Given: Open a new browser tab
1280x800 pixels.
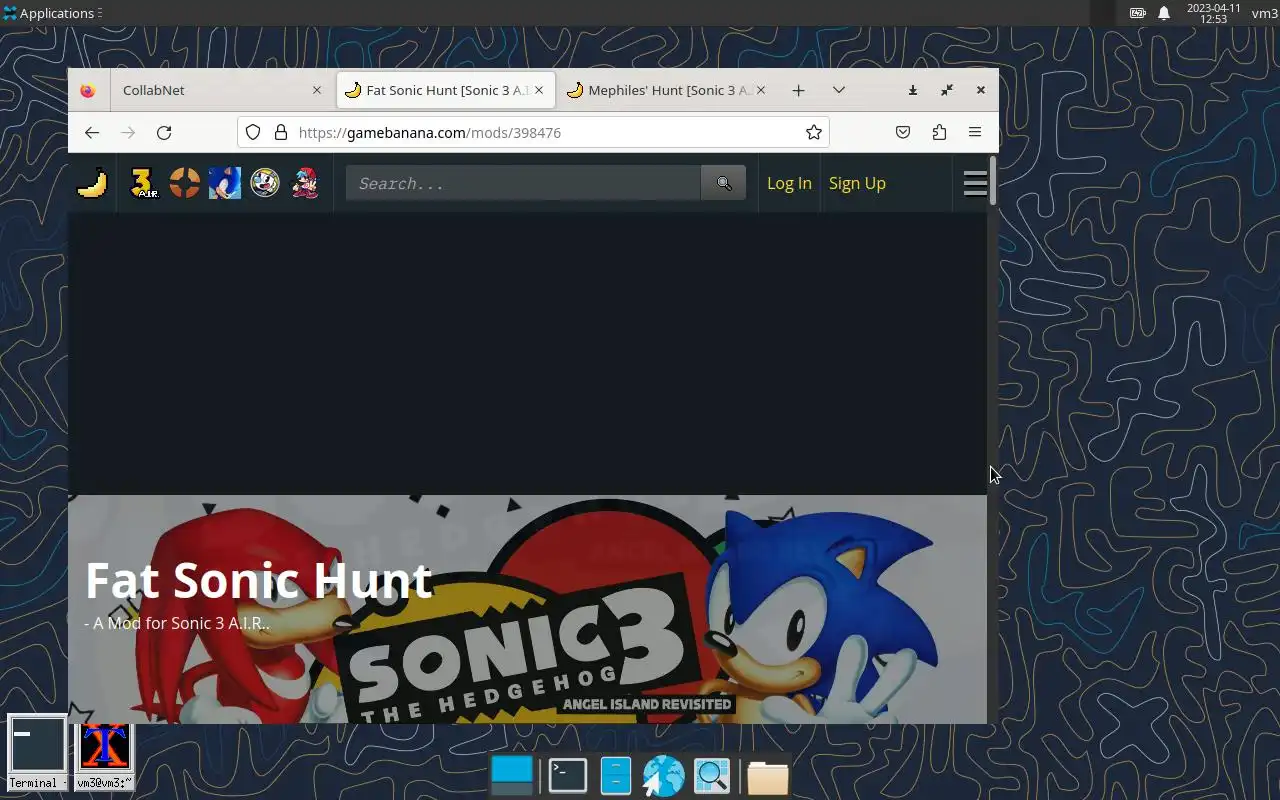Looking at the screenshot, I should tap(798, 90).
